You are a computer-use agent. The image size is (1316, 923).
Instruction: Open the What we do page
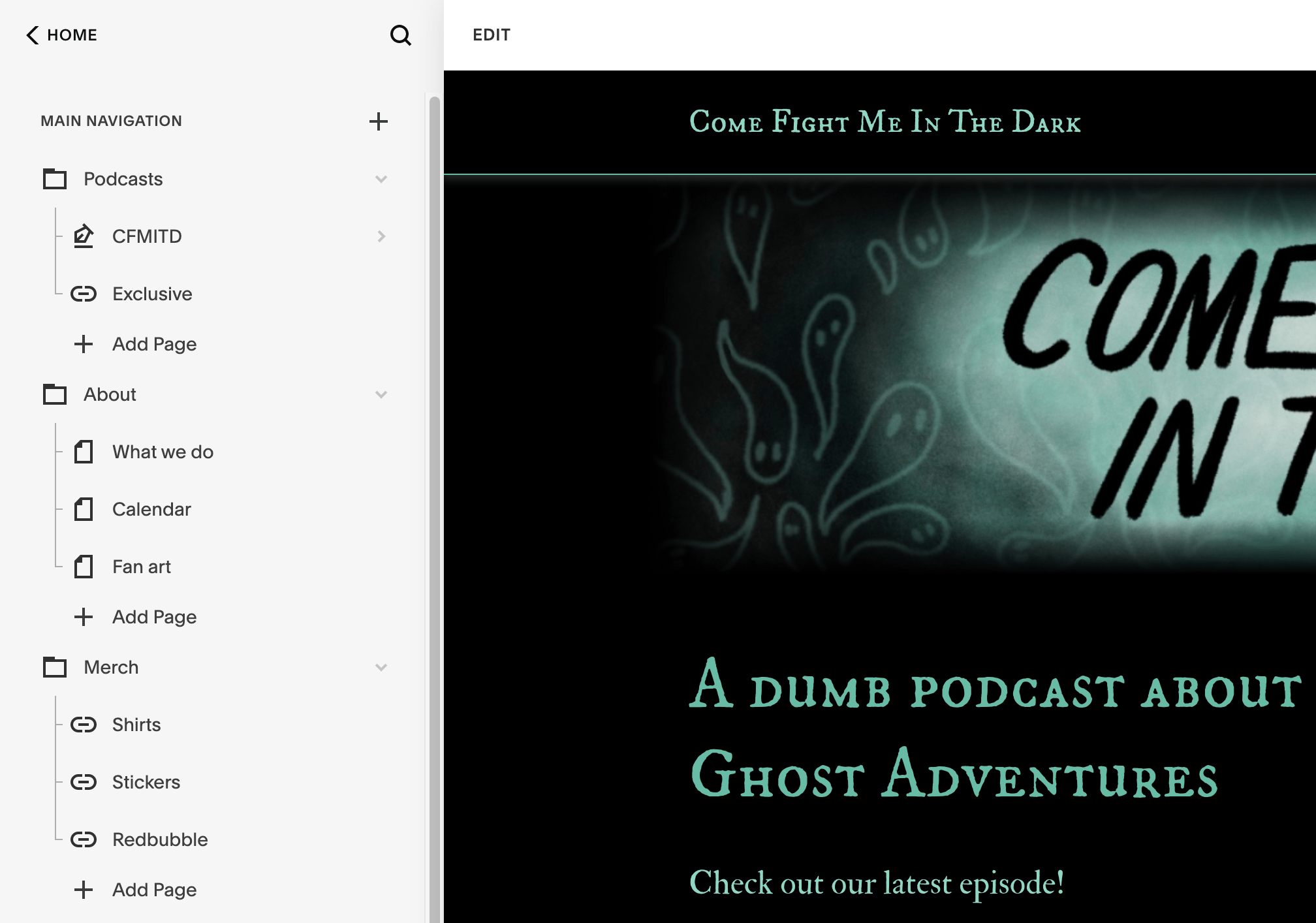(163, 452)
